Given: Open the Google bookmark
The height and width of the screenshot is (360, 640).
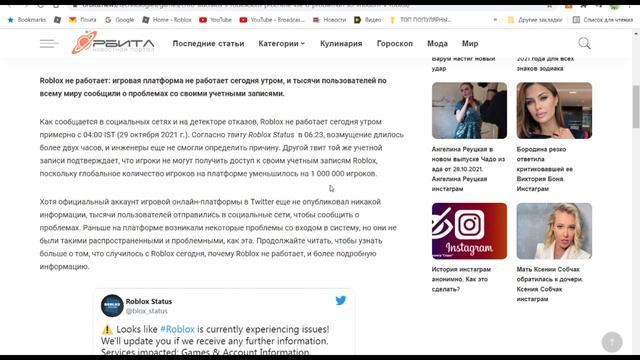Looking at the screenshot, I should tap(119, 20).
